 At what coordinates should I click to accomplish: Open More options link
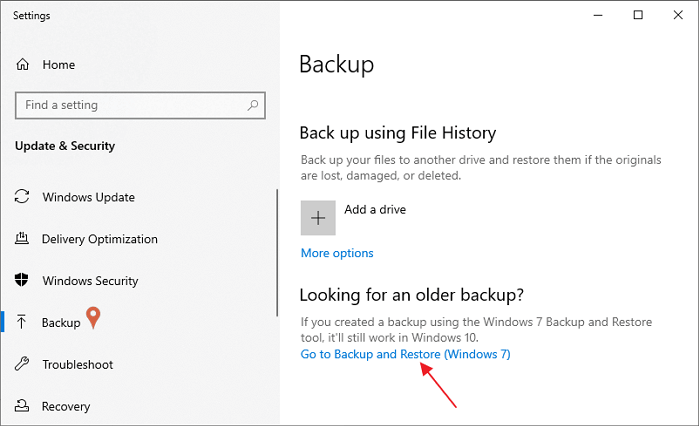337,253
